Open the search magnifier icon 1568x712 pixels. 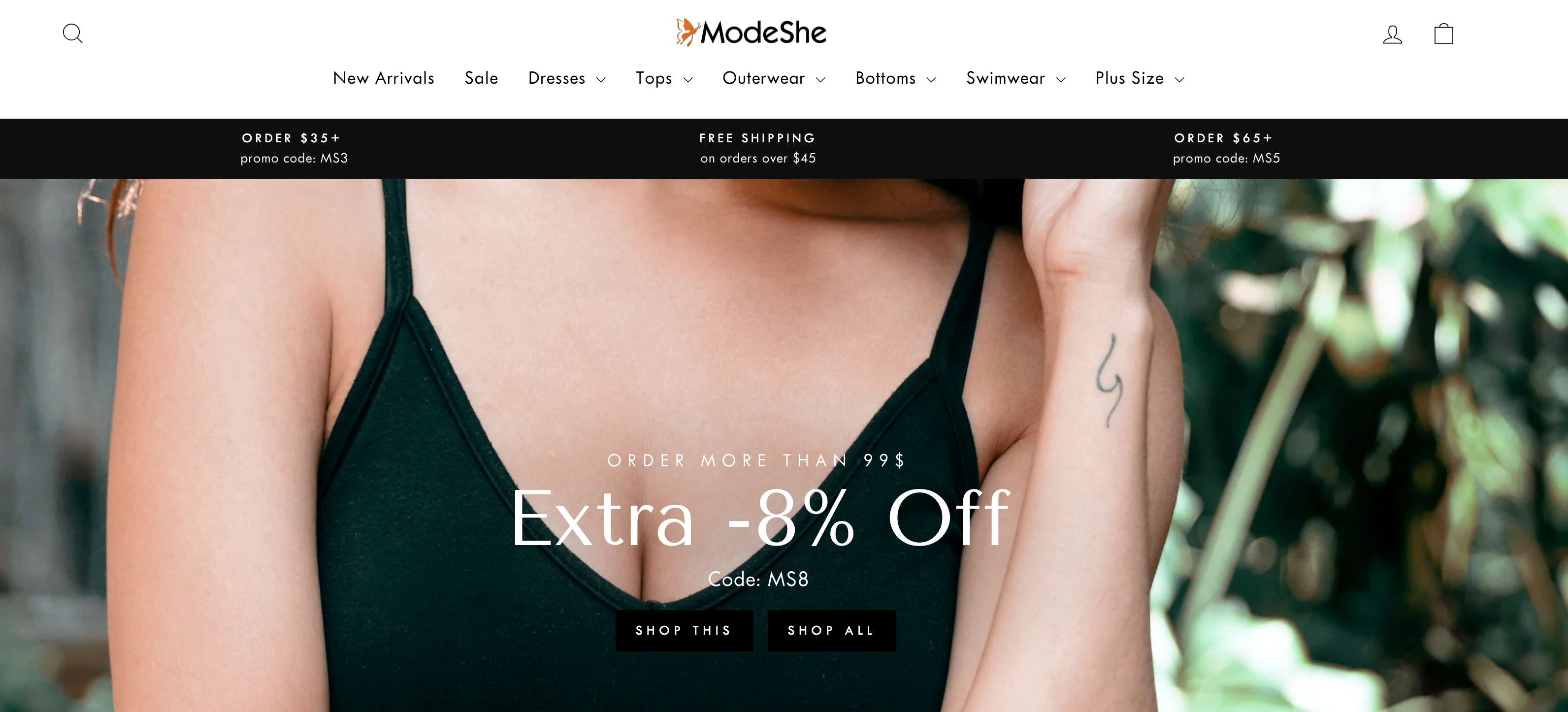(72, 33)
